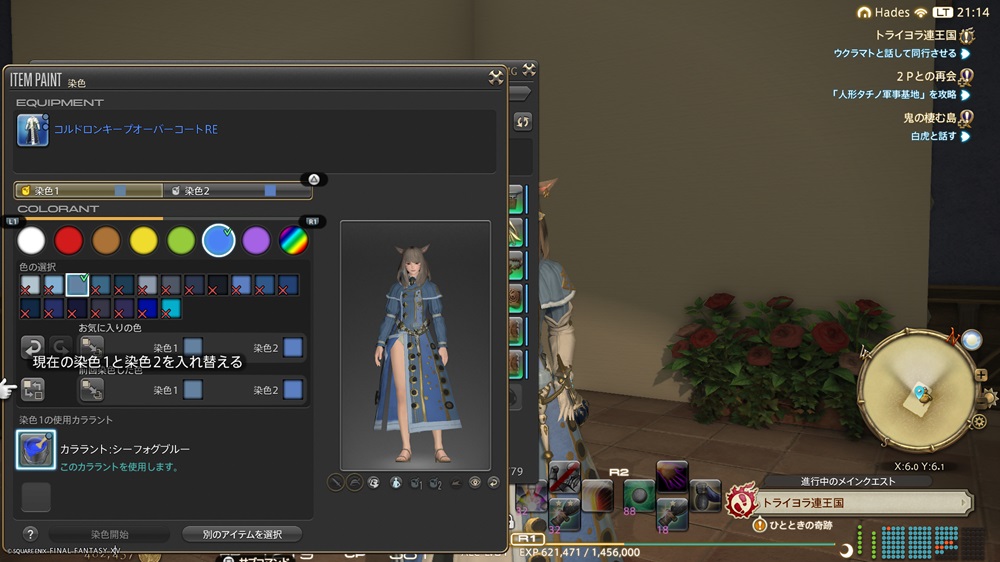The width and height of the screenshot is (1000, 562).
Task: Click the greyed-out redo arrow button
Action: coord(61,347)
